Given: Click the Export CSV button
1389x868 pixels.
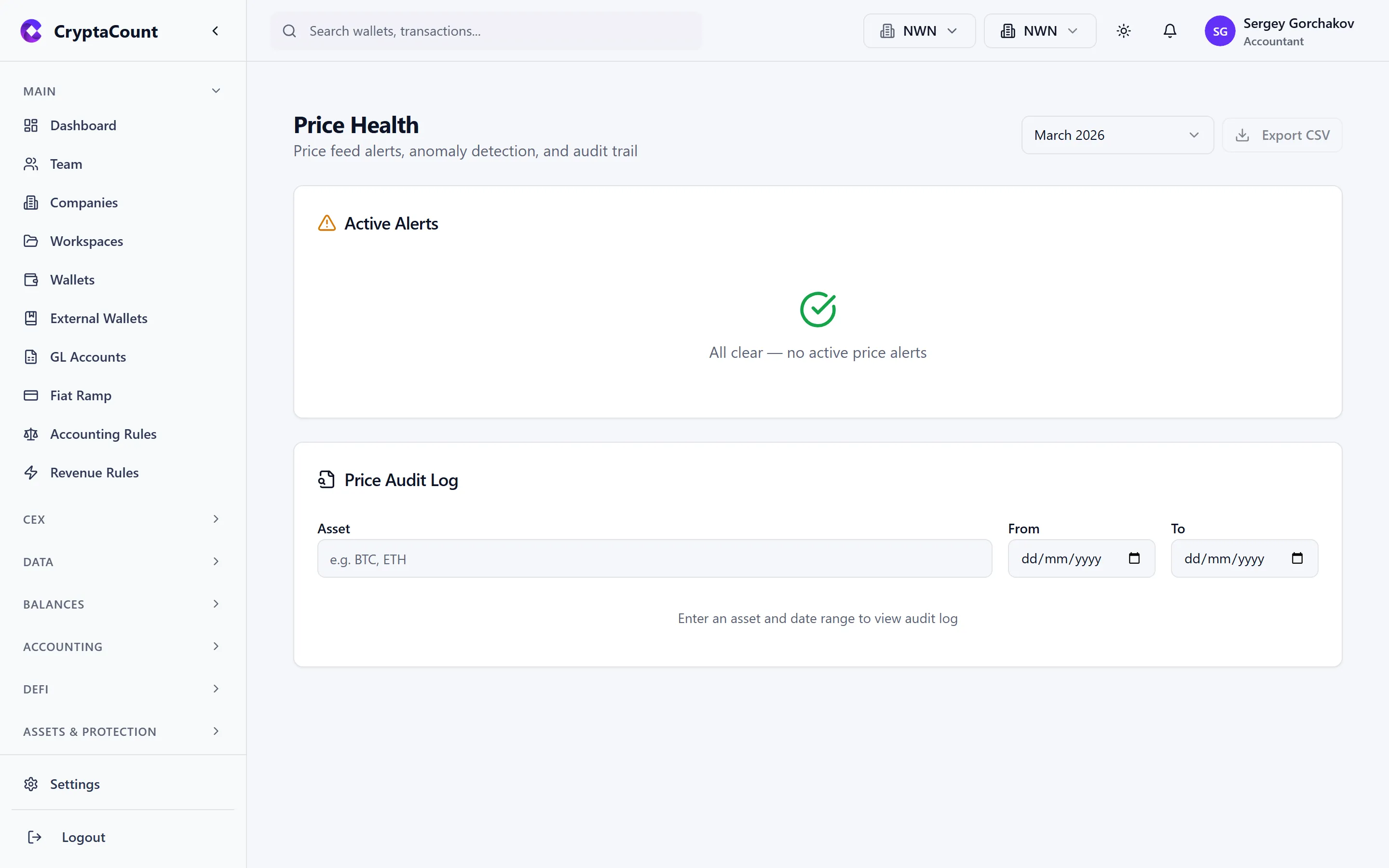Looking at the screenshot, I should [1282, 135].
